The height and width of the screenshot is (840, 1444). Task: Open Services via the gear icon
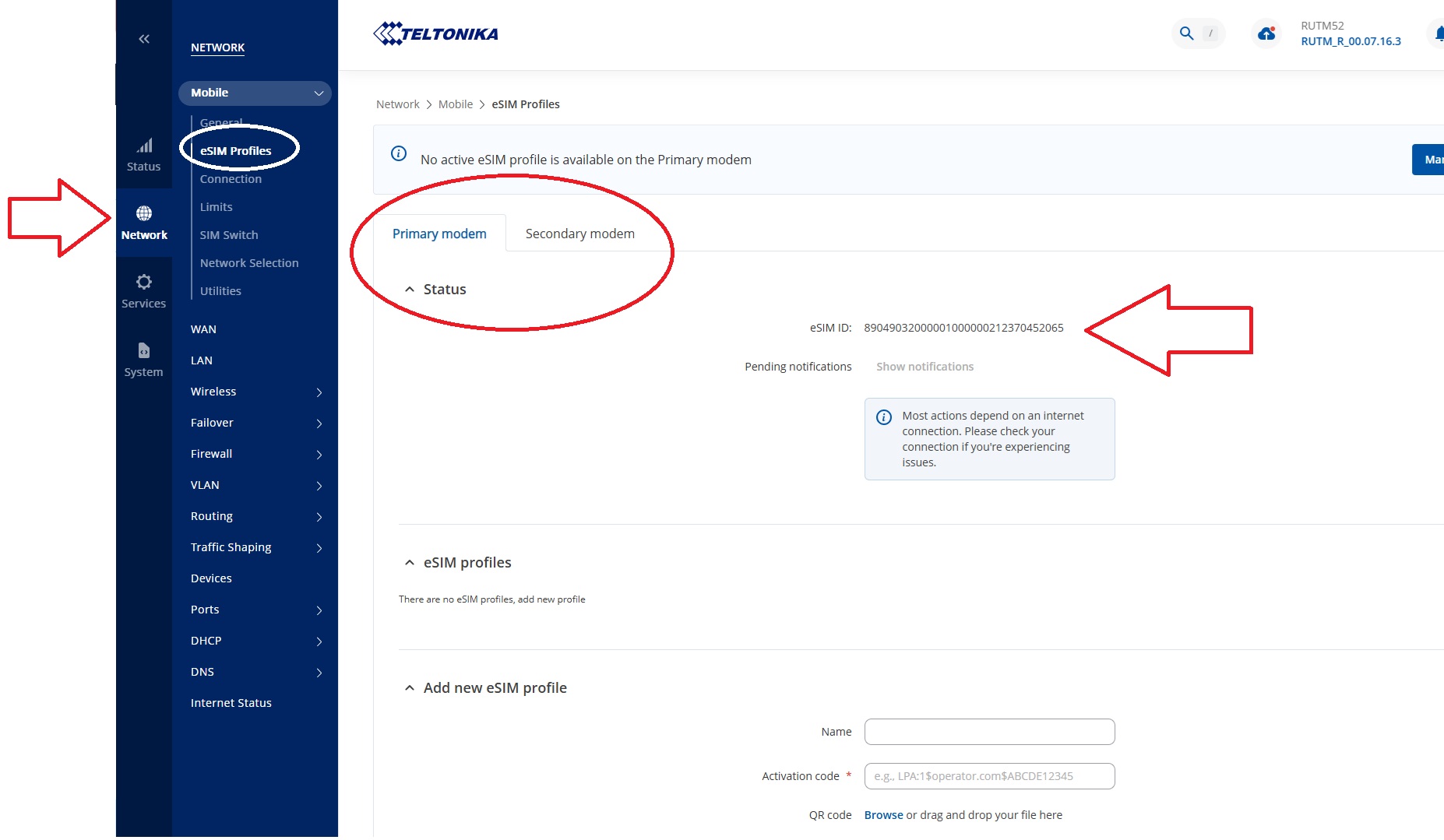tap(143, 282)
